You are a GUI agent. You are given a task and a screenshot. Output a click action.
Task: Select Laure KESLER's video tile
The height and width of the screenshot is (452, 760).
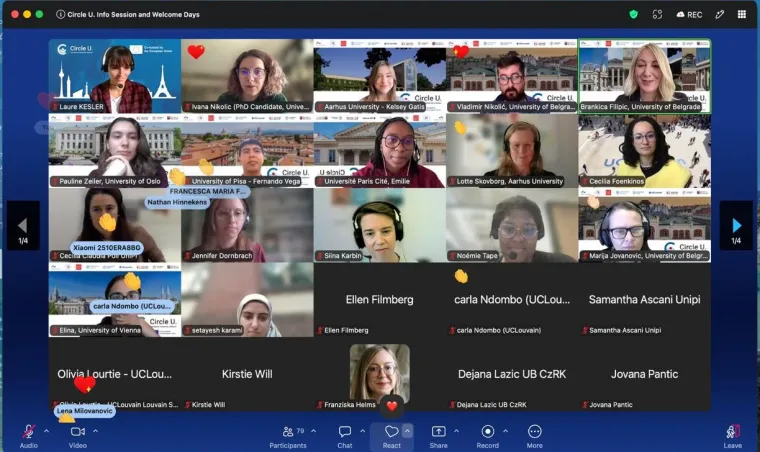click(115, 76)
